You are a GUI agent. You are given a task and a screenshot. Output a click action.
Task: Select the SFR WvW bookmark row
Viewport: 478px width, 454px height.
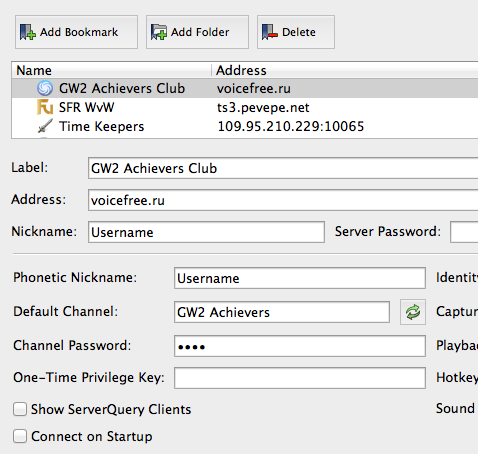click(245, 107)
